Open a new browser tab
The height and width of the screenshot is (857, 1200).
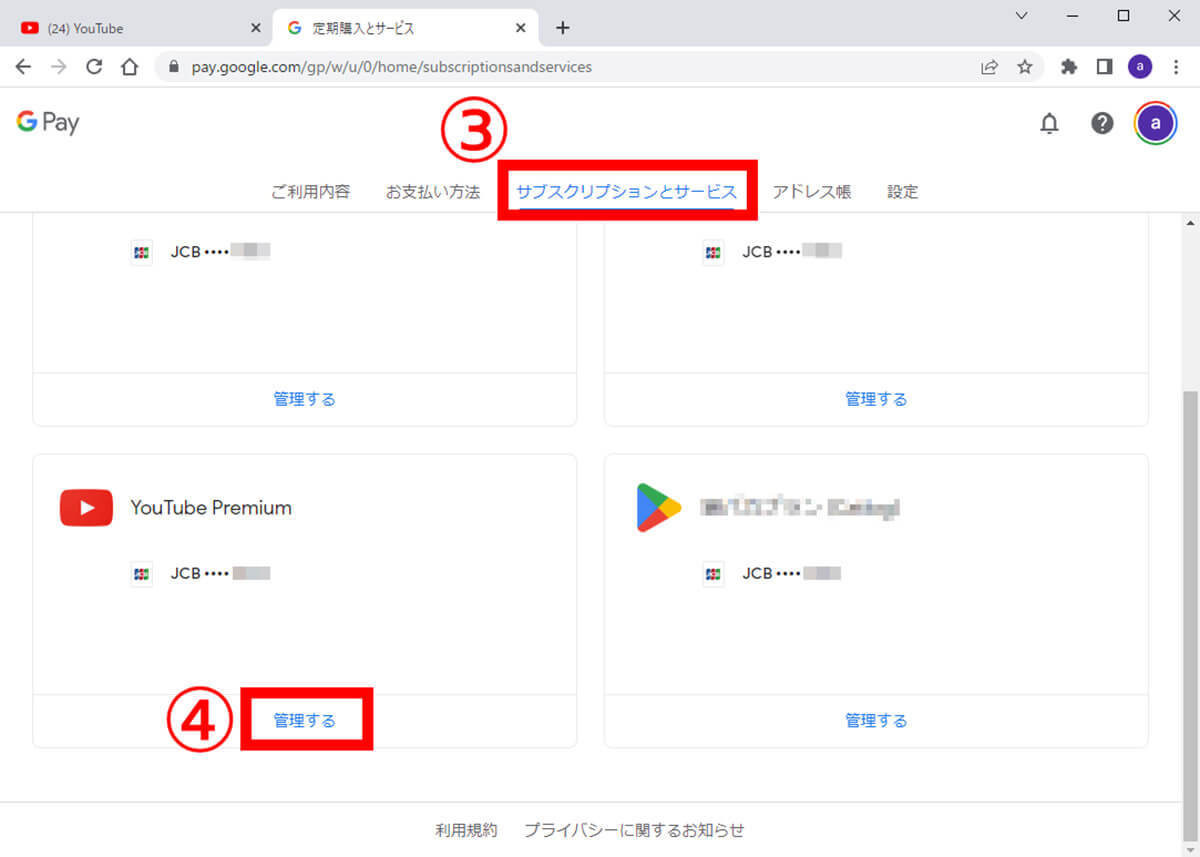coord(562,28)
